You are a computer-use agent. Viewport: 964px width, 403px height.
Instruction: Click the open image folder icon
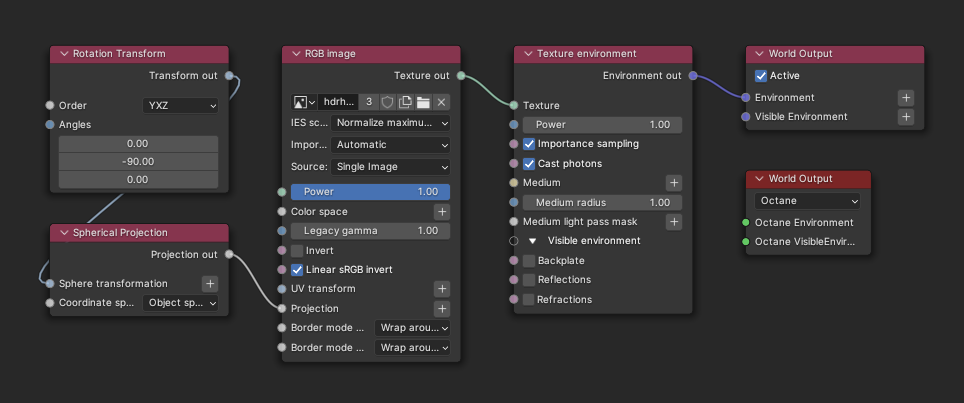tap(423, 102)
